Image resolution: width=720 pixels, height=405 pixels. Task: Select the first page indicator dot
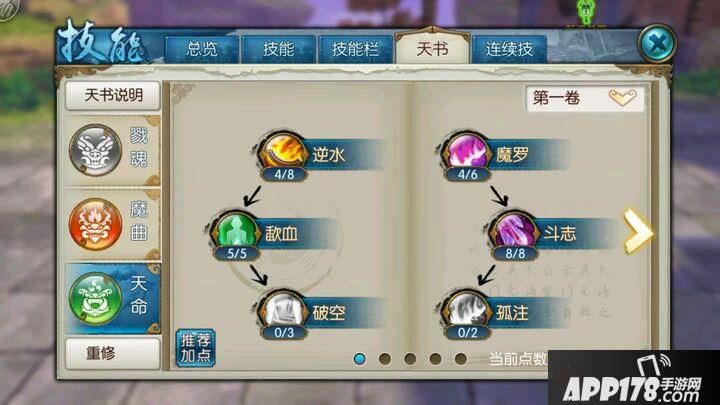click(360, 359)
